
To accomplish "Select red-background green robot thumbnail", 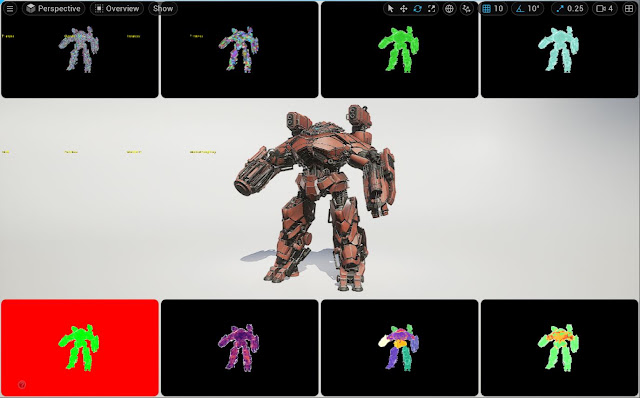I will click(80, 348).
